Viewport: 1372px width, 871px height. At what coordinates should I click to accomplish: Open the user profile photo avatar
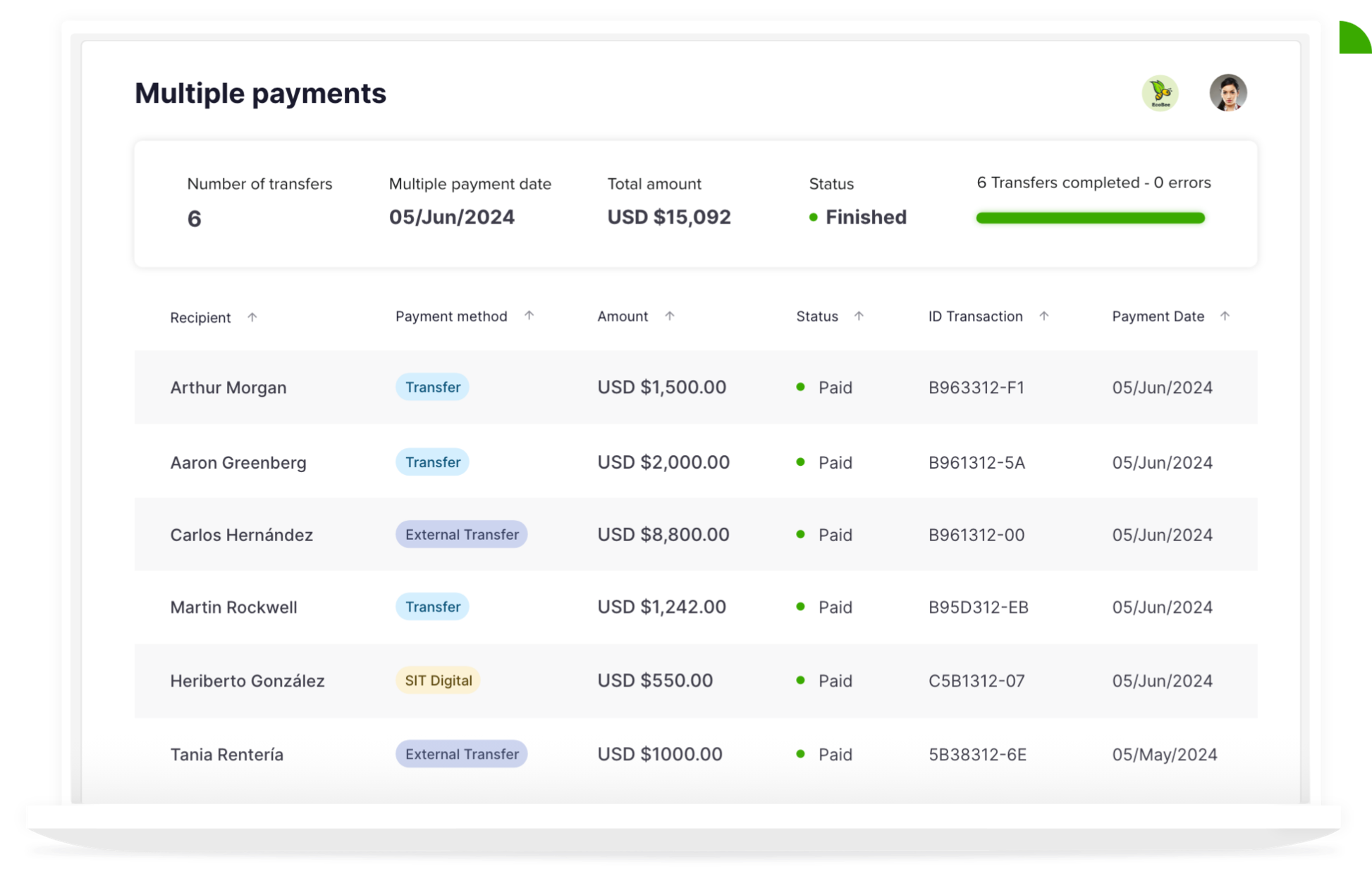coord(1227,93)
